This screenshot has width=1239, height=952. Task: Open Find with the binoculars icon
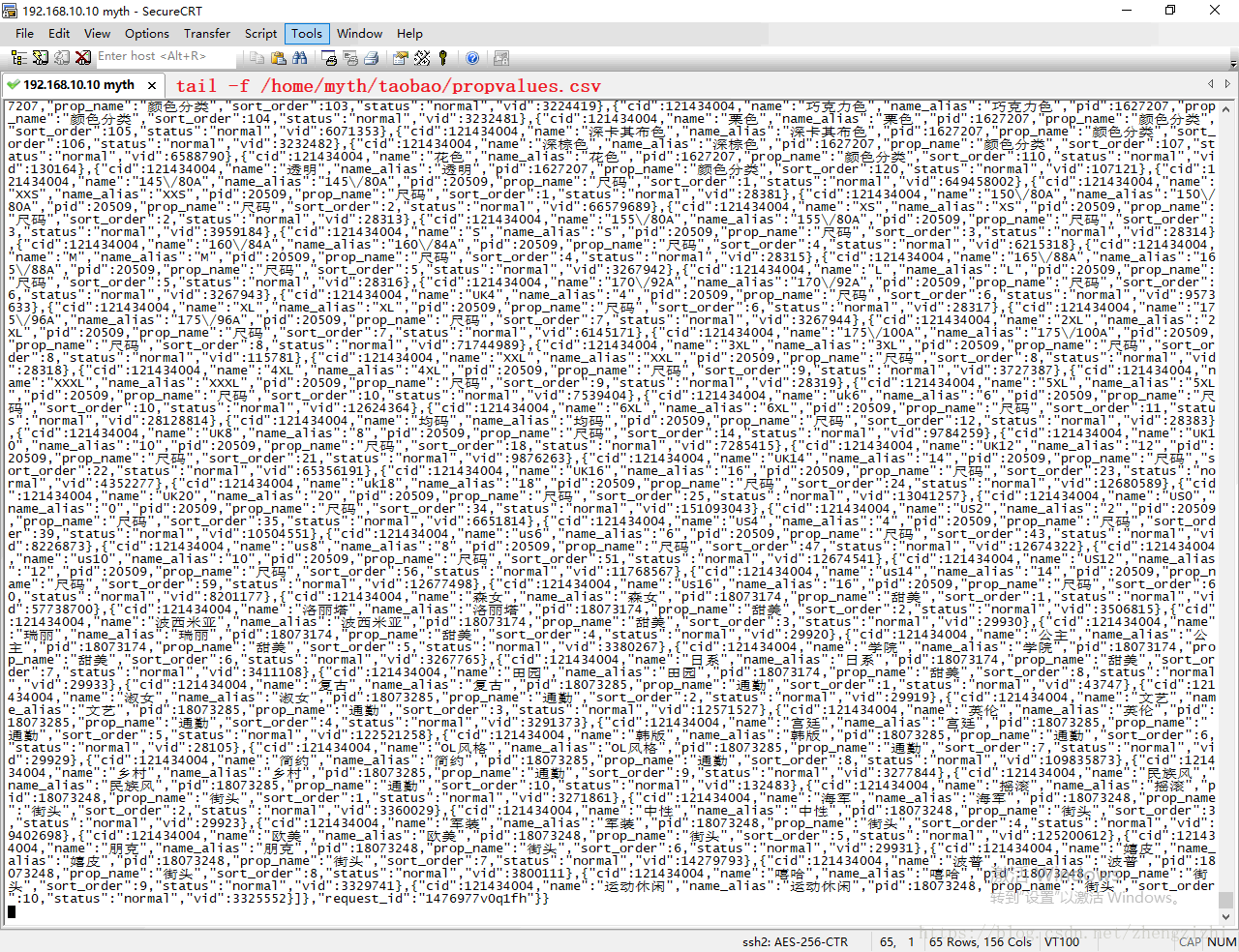click(299, 58)
